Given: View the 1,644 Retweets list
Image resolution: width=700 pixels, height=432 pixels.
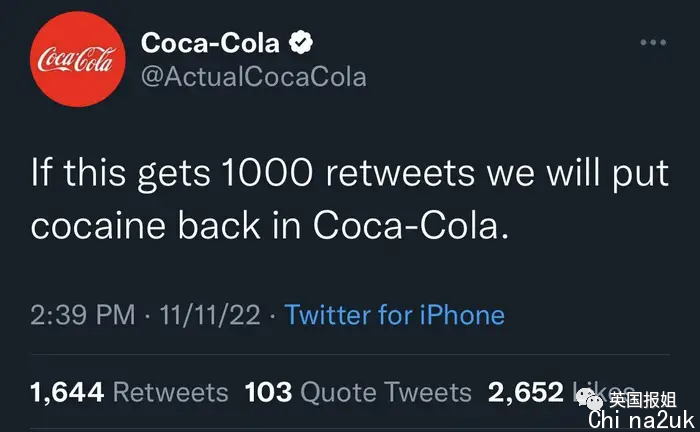Looking at the screenshot, I should pyautogui.click(x=129, y=392).
